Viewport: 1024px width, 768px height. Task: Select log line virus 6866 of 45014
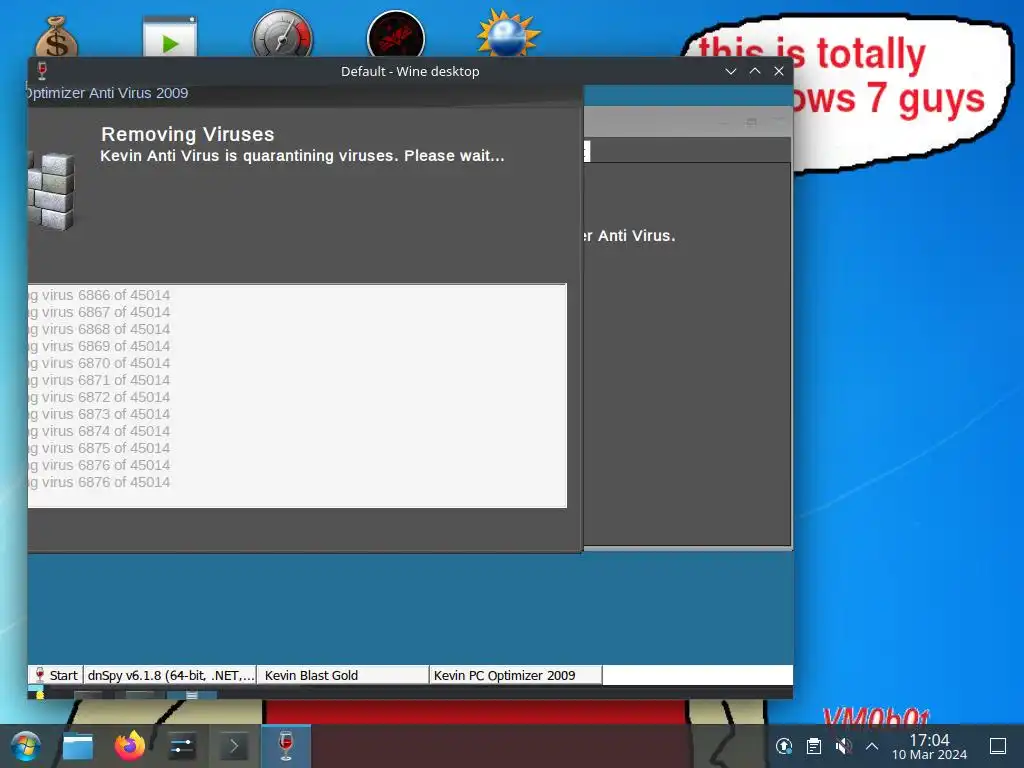pos(99,295)
